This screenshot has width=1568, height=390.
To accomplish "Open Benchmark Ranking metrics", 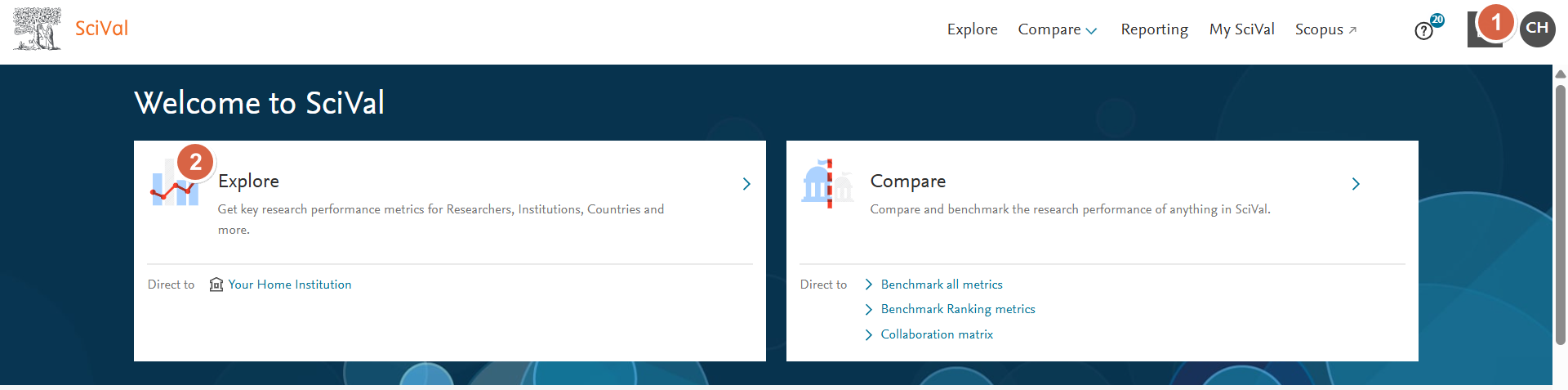I will click(958, 309).
